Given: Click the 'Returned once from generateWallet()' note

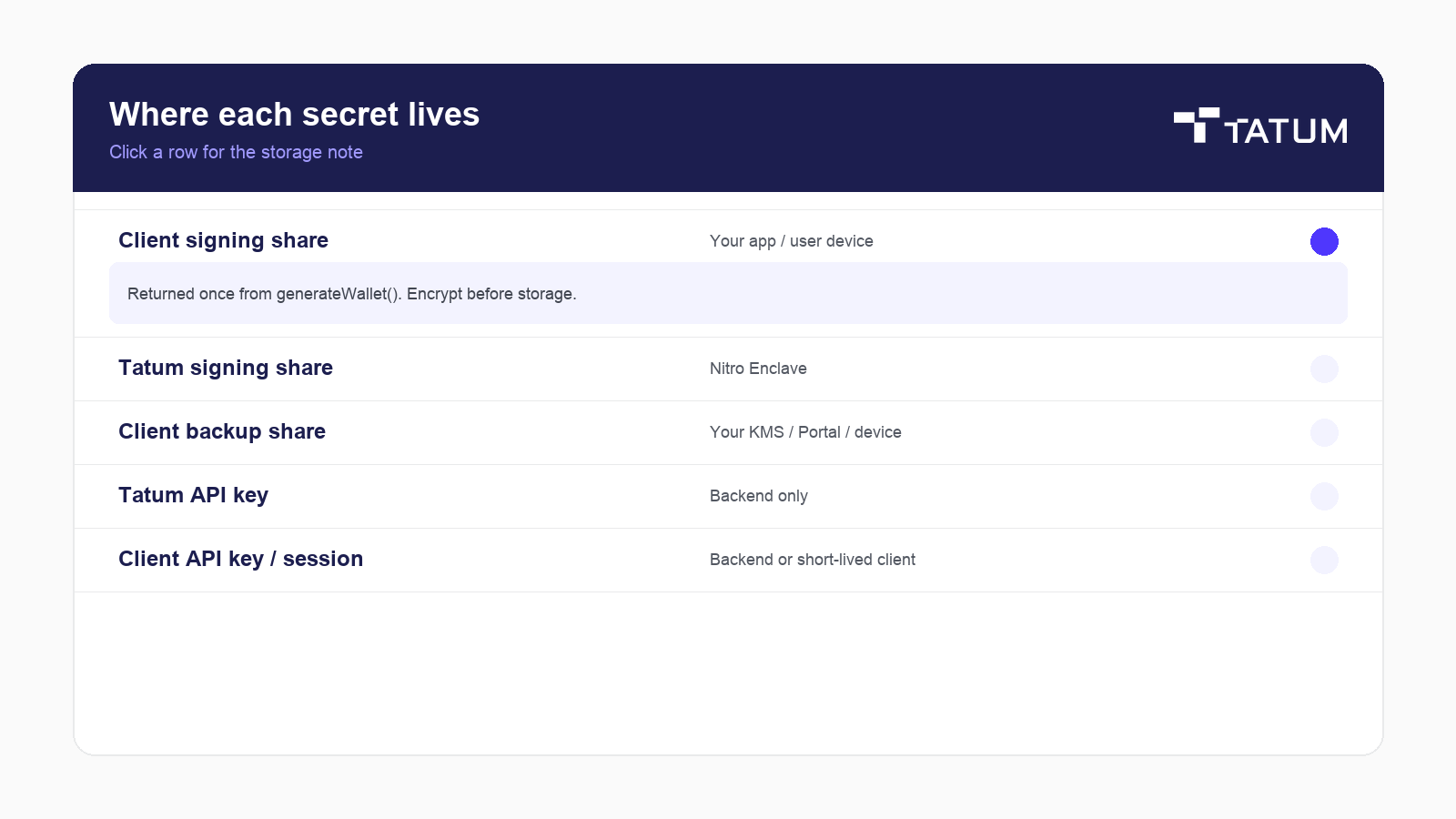Looking at the screenshot, I should [x=728, y=293].
